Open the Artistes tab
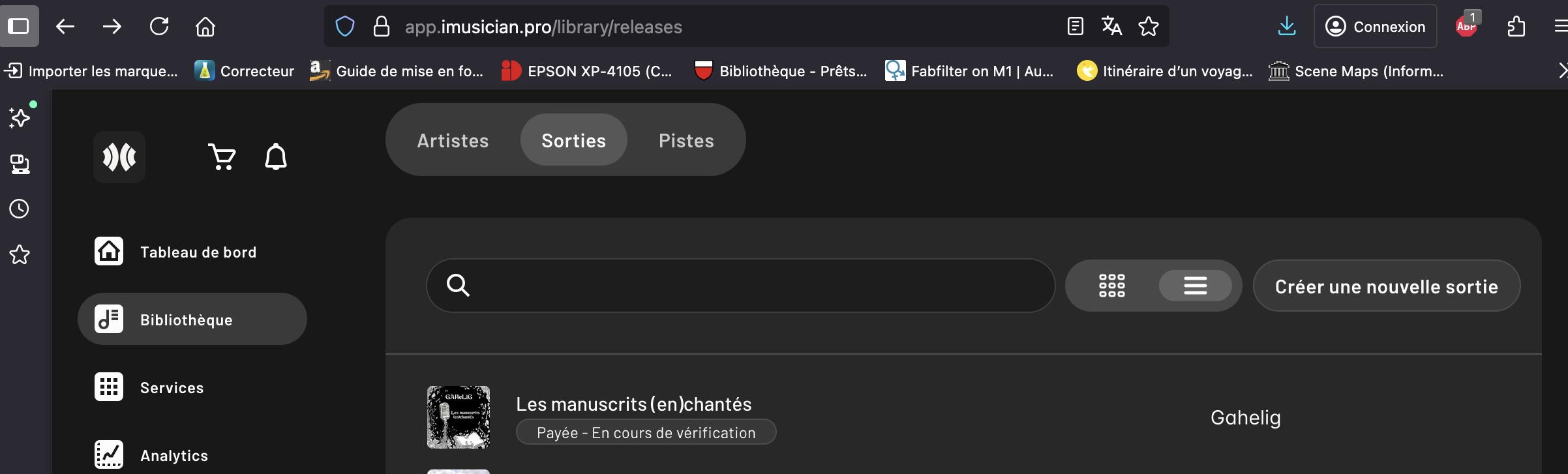 click(453, 140)
